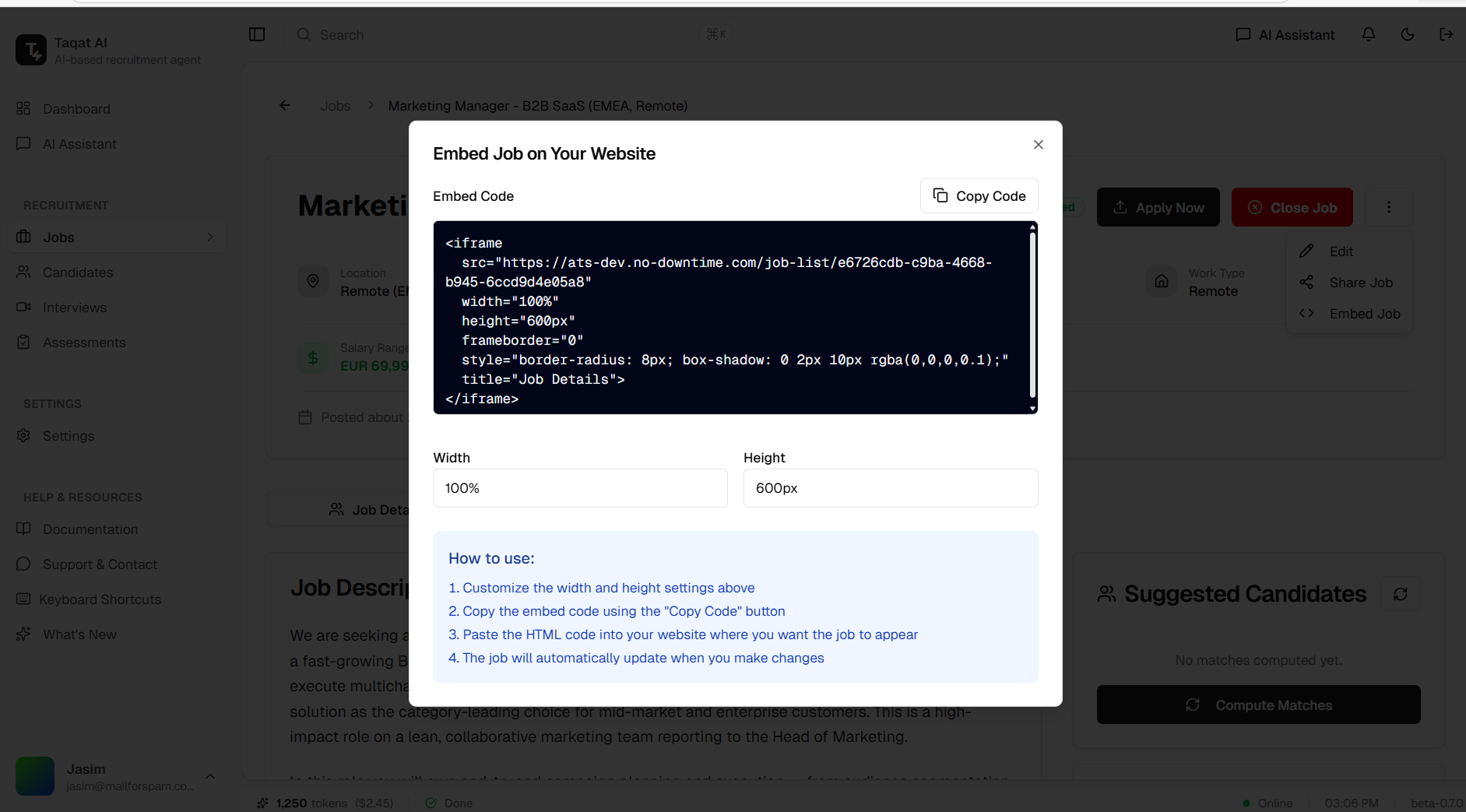Expand the Jobs sidebar item
Image resolution: width=1466 pixels, height=812 pixels.
[x=210, y=237]
